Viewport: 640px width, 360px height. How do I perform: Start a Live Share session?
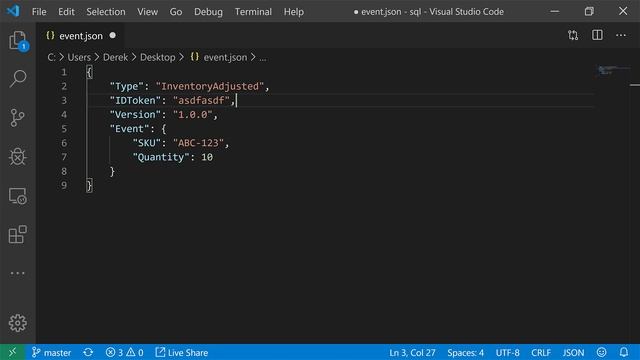click(x=182, y=352)
